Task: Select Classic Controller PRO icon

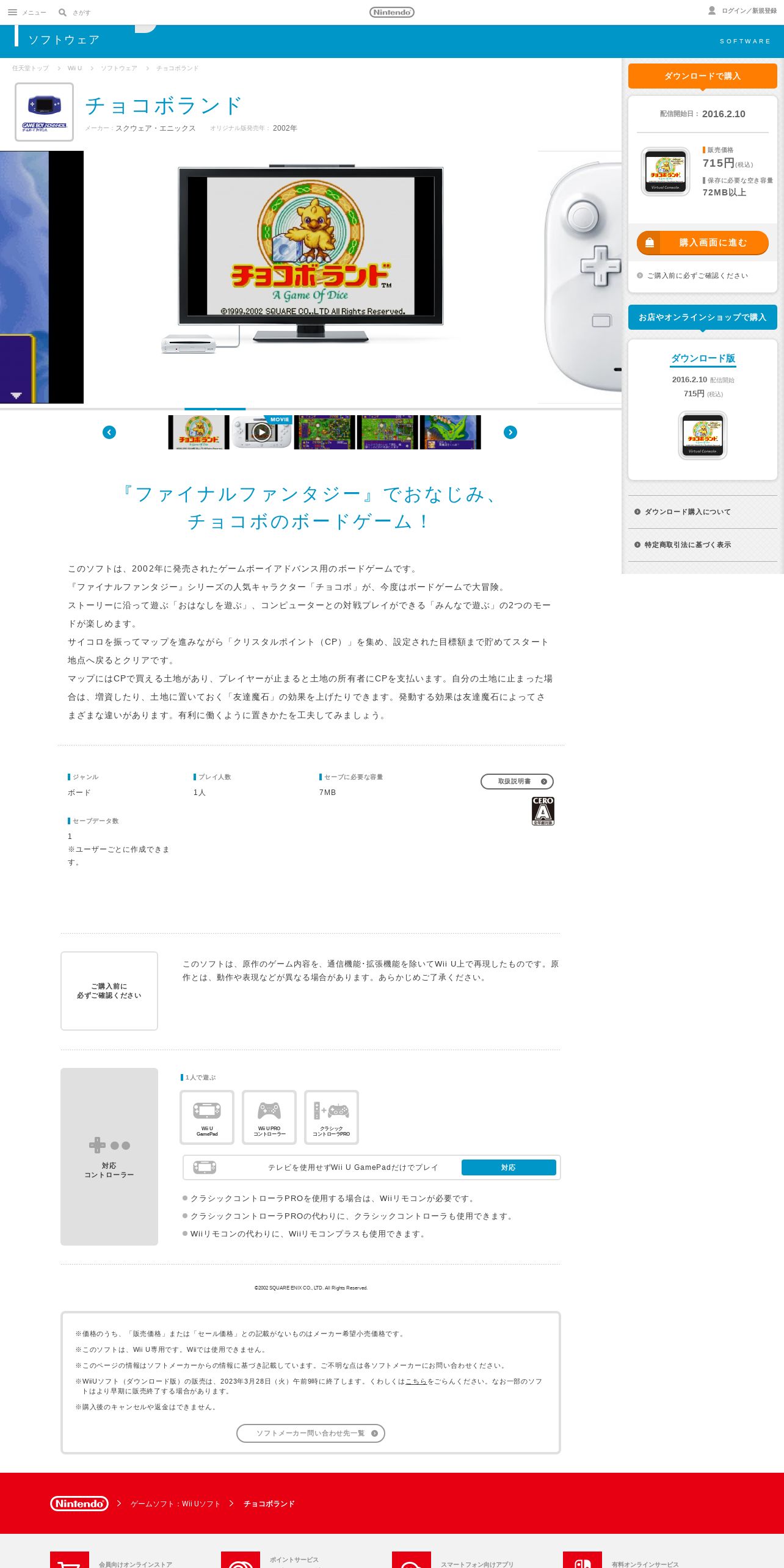Action: point(332,1117)
